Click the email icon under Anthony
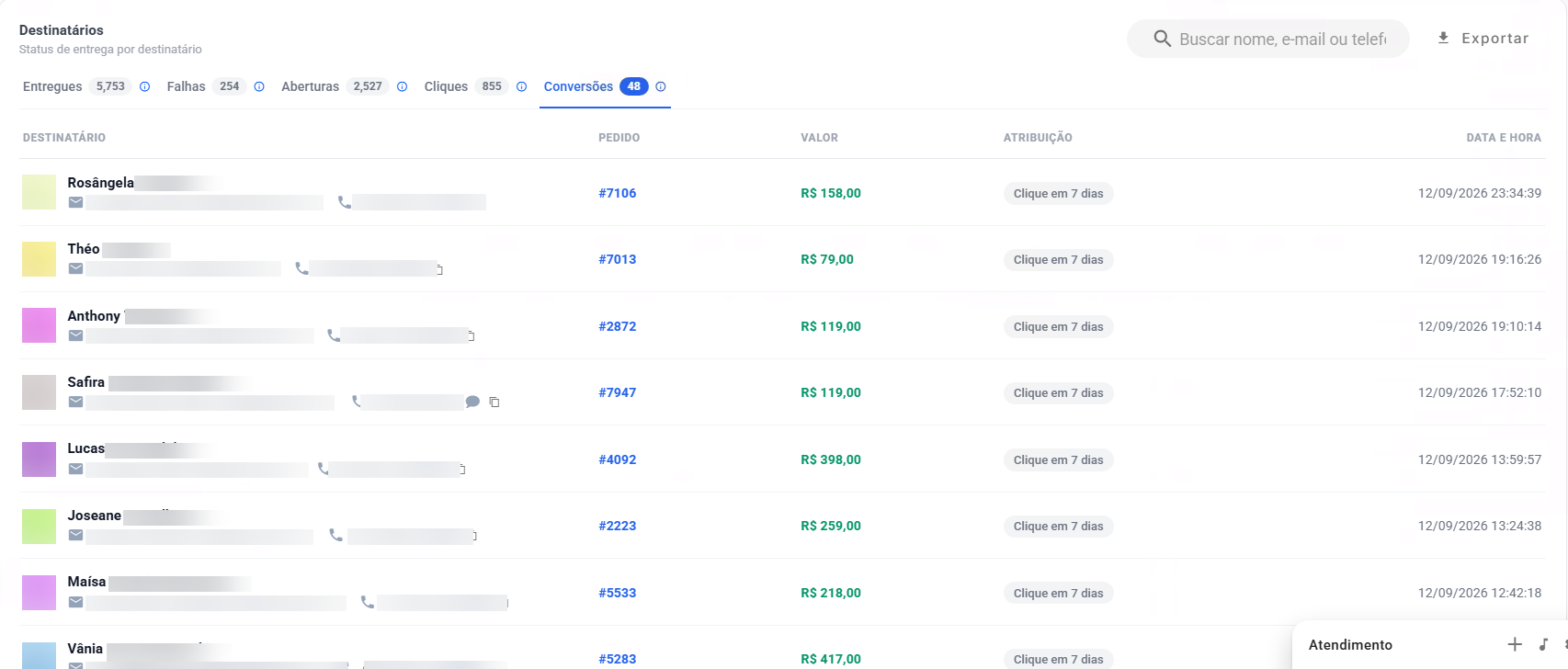 pyautogui.click(x=76, y=335)
